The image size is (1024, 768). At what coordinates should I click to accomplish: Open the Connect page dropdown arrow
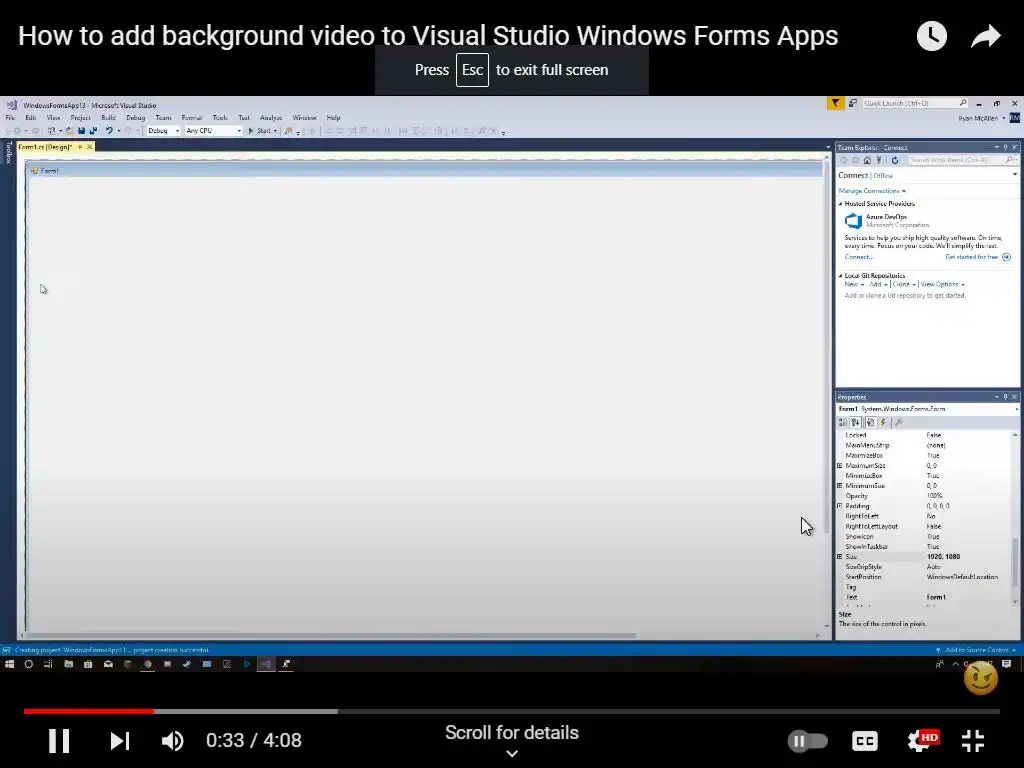click(x=1015, y=175)
